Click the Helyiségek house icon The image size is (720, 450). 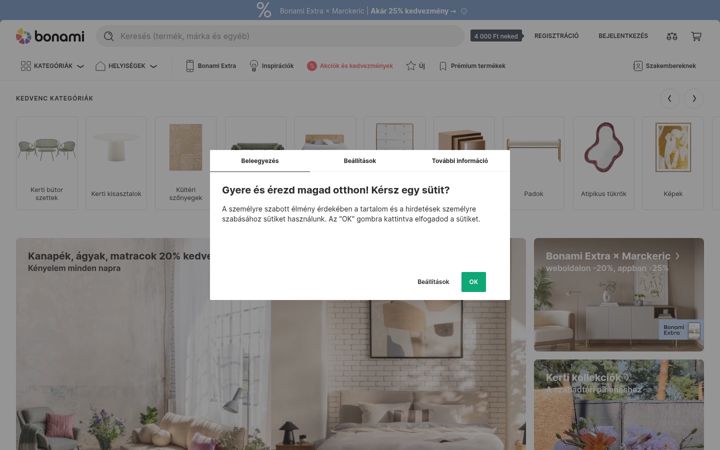100,66
